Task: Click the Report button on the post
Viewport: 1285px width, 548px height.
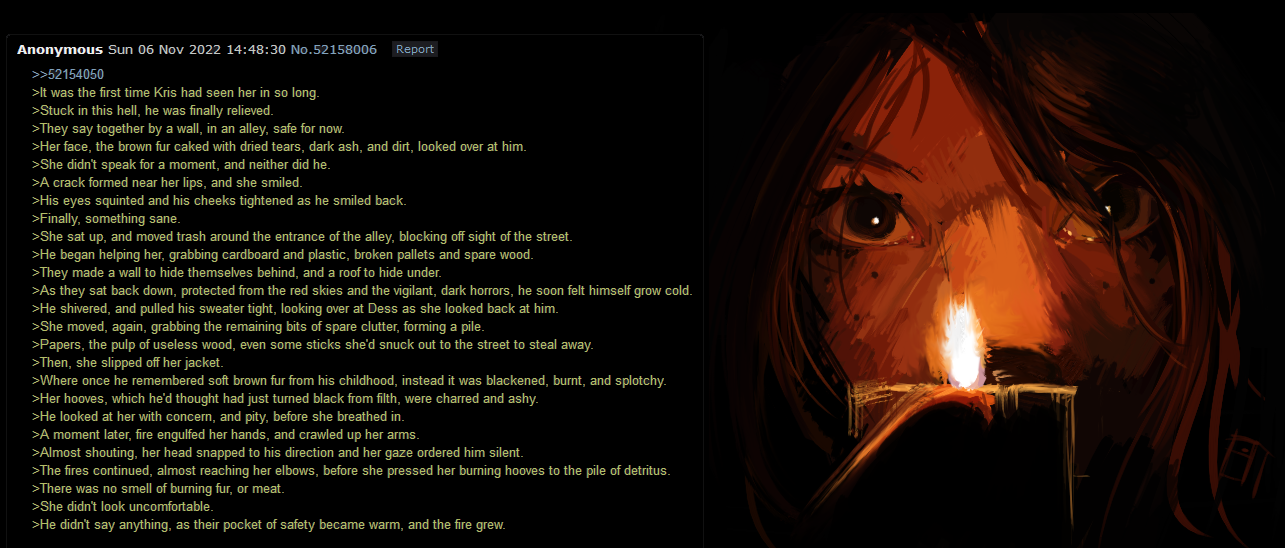Action: [x=414, y=49]
